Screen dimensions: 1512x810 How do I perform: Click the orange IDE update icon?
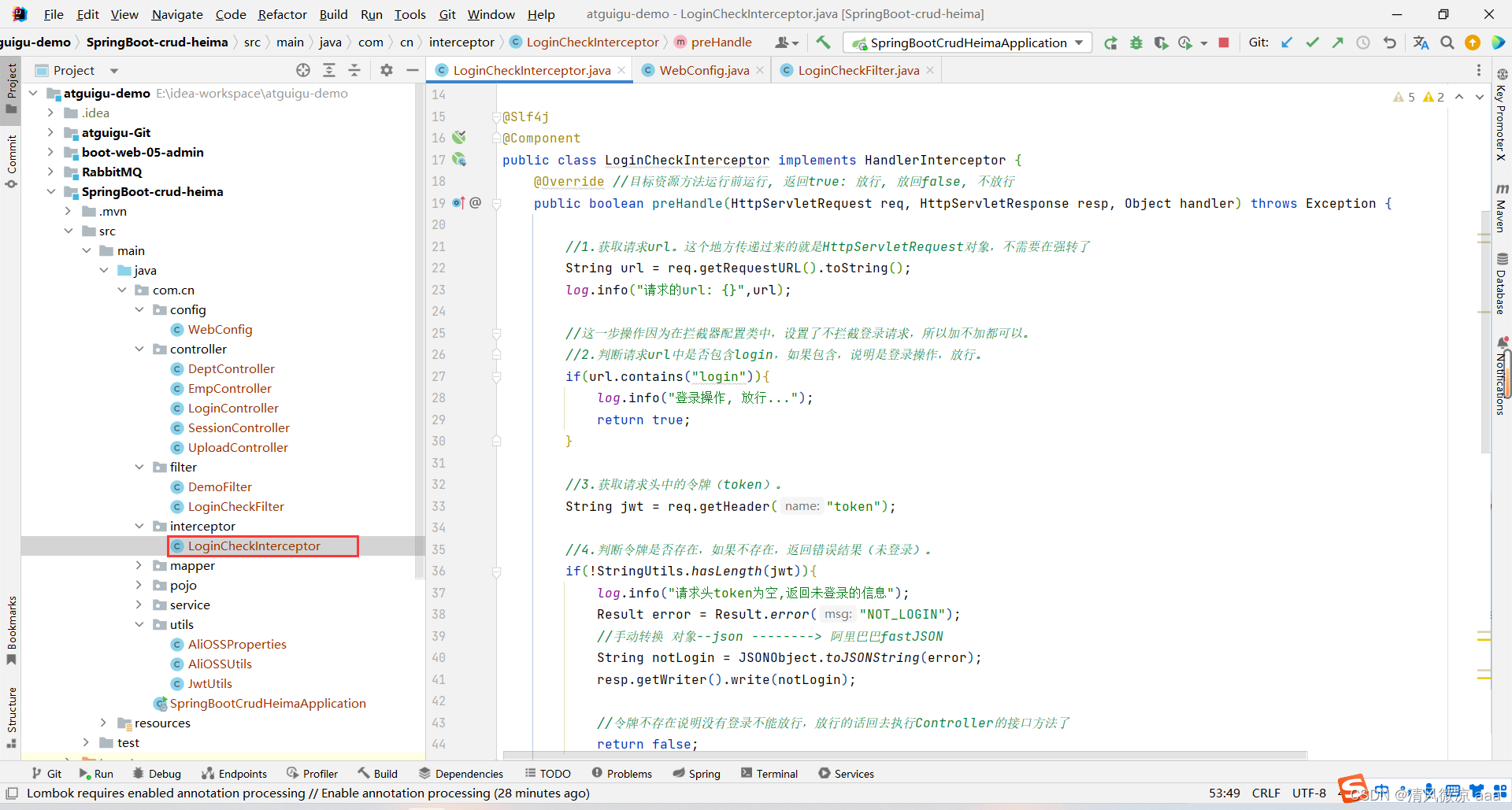click(x=1472, y=43)
